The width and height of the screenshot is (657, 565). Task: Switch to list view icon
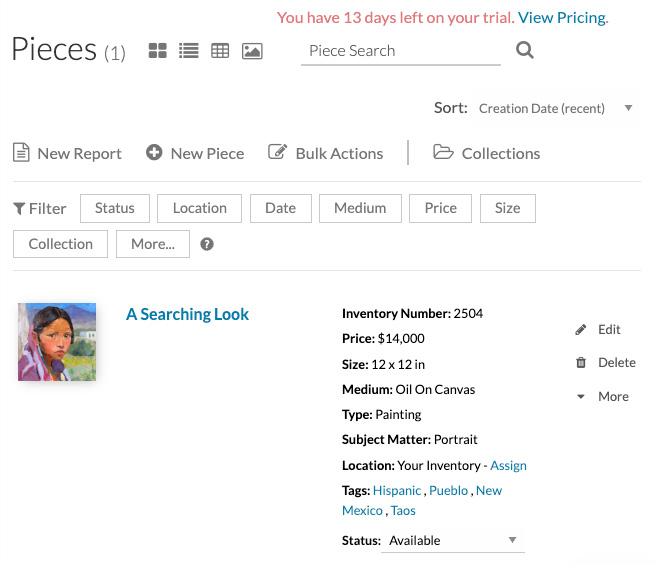click(188, 51)
